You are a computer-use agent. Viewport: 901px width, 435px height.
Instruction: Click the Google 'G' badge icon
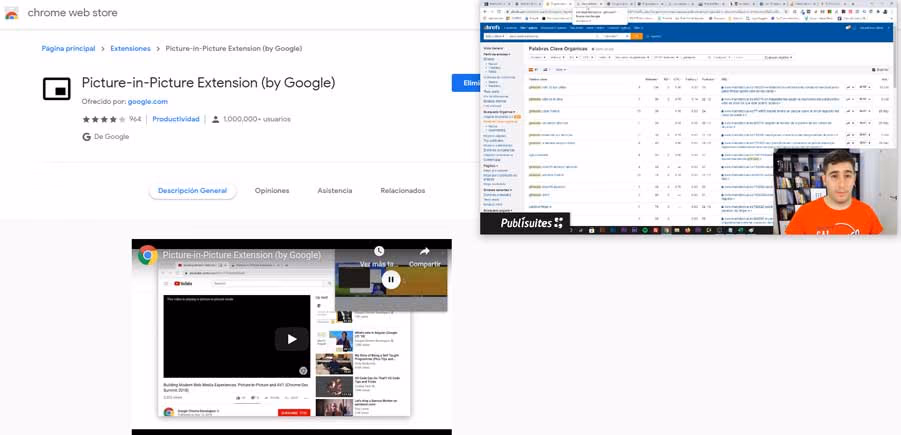pyautogui.click(x=87, y=137)
